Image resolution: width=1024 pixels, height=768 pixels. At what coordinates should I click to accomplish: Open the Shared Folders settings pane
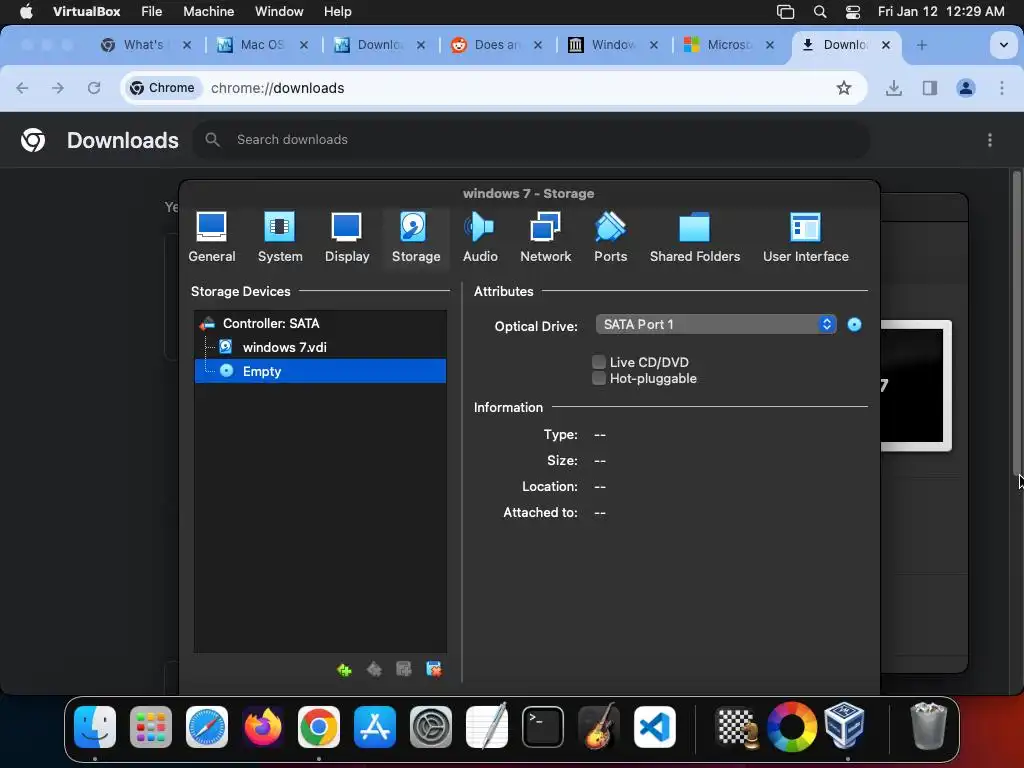694,237
